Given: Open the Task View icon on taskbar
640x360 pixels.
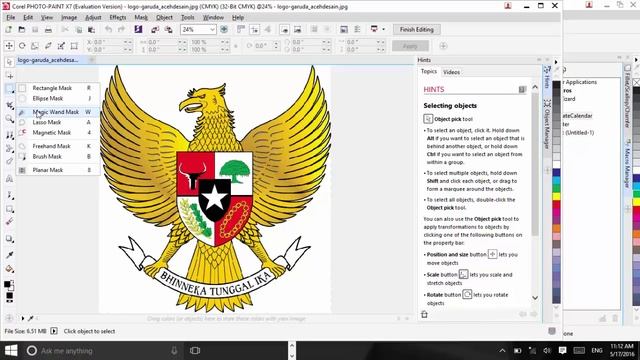Looking at the screenshot, I should [195, 351].
